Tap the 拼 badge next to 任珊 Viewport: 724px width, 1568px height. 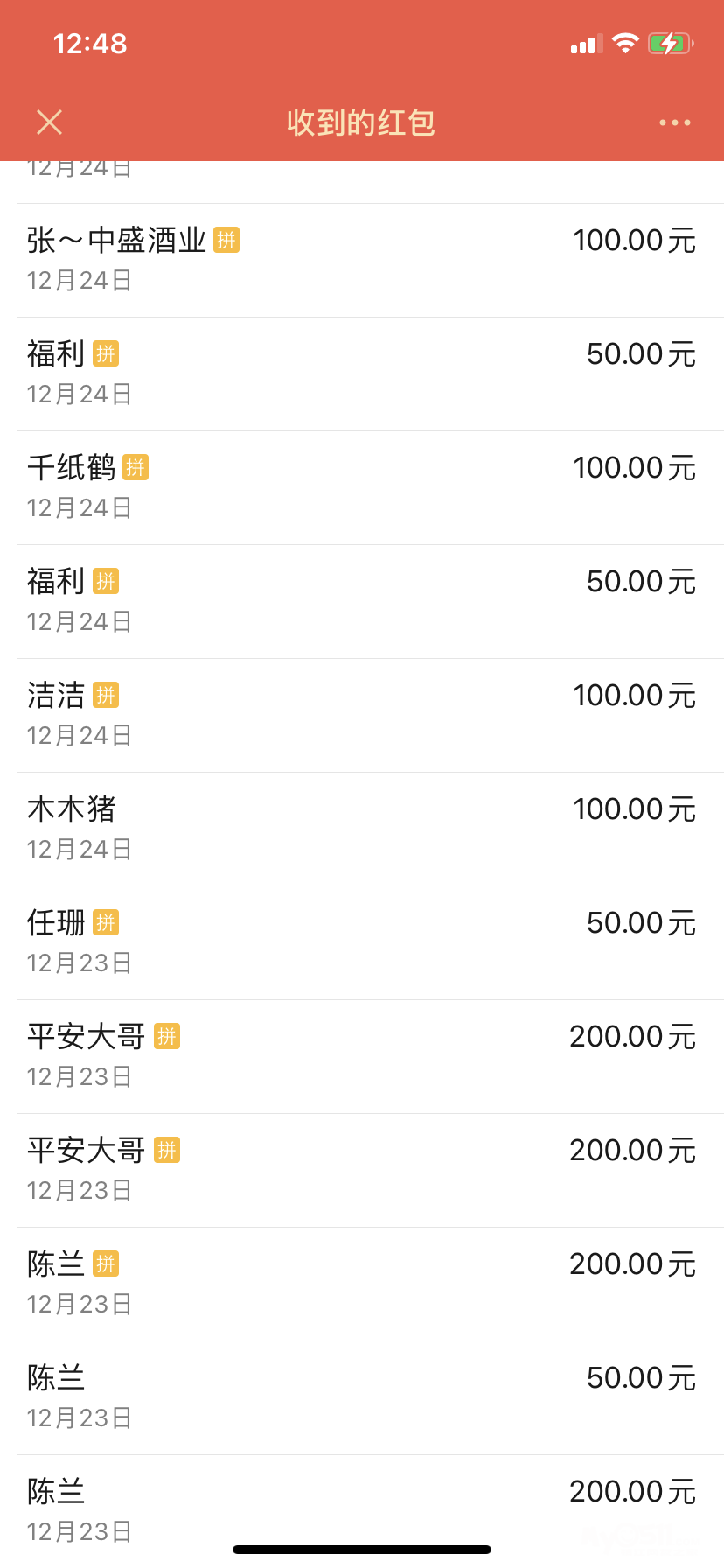point(106,922)
